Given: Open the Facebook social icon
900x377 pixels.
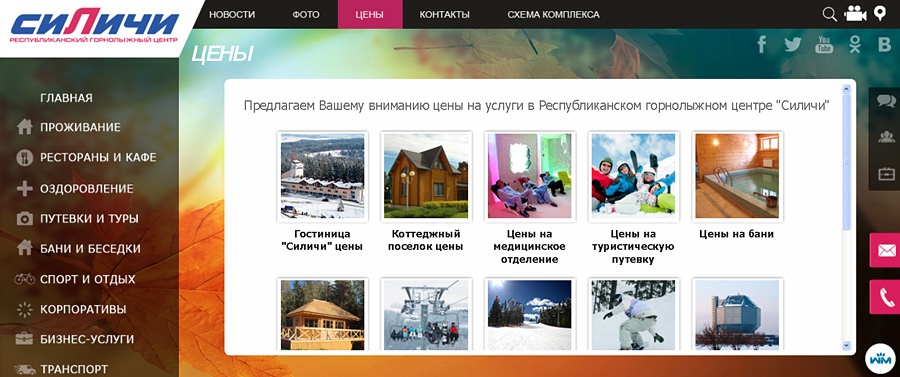Looking at the screenshot, I should click(762, 44).
